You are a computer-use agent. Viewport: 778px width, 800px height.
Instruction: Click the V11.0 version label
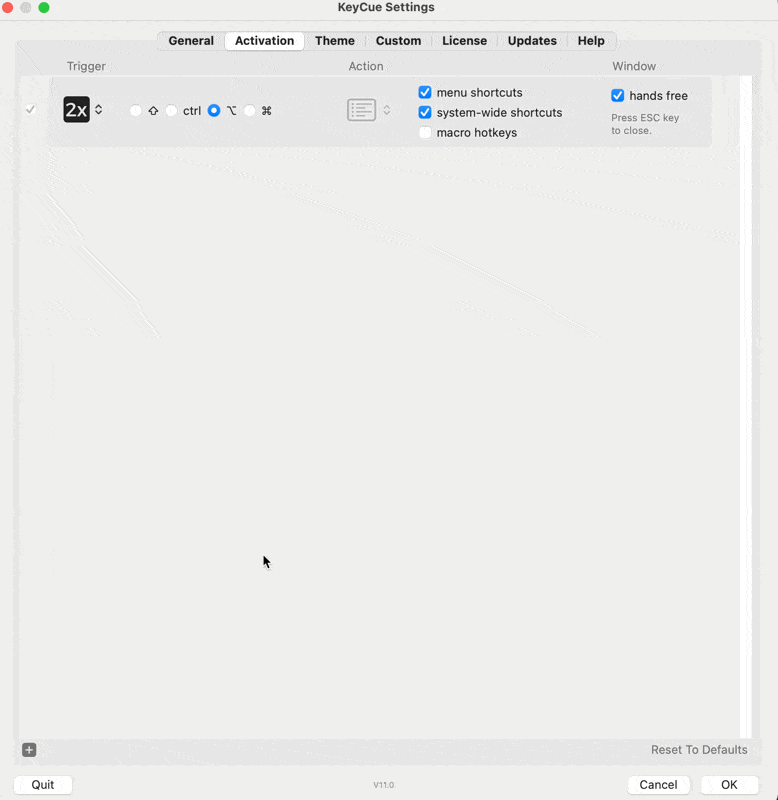pos(384,785)
